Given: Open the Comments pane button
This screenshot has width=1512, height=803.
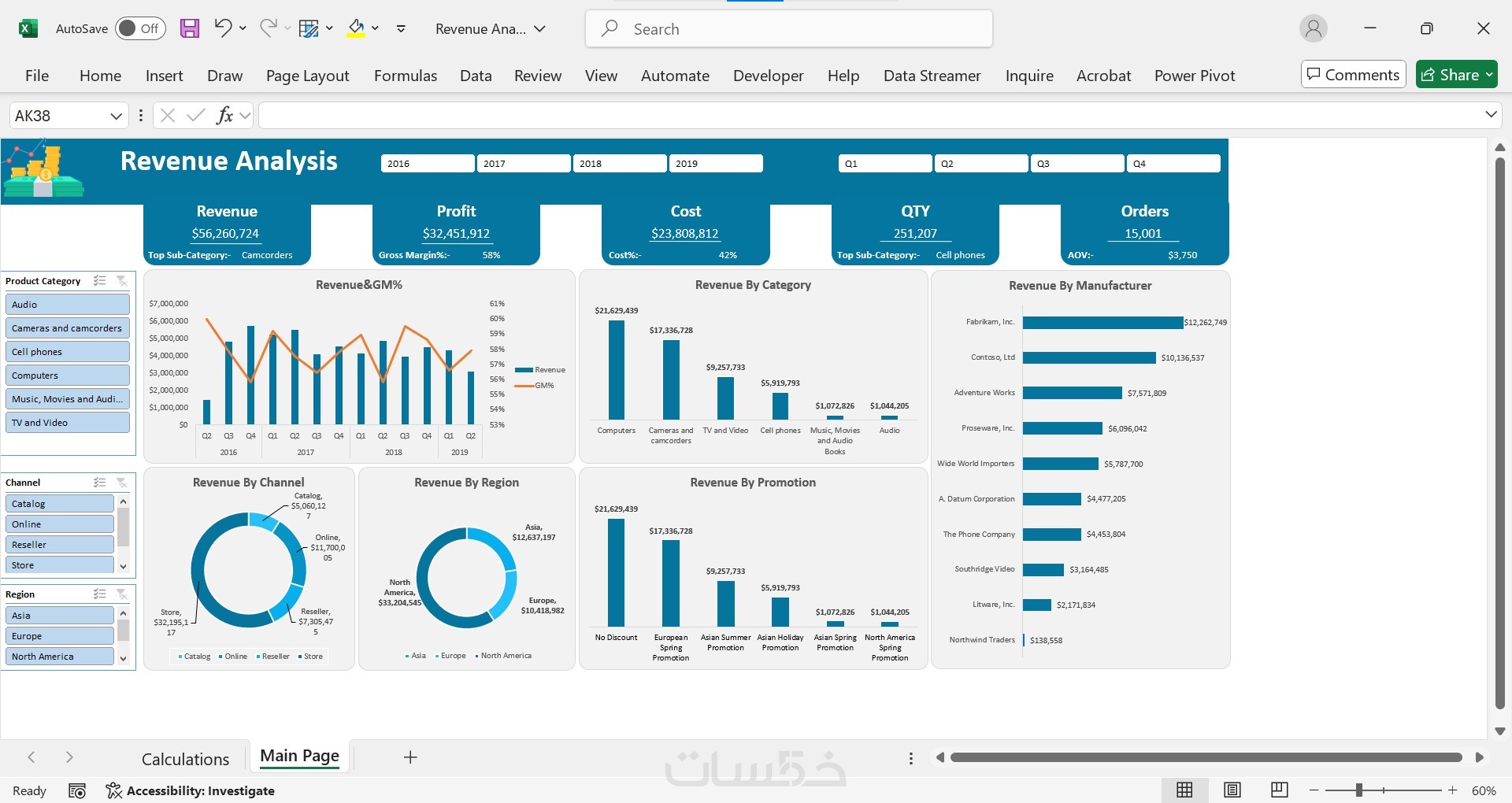Looking at the screenshot, I should tap(1353, 75).
